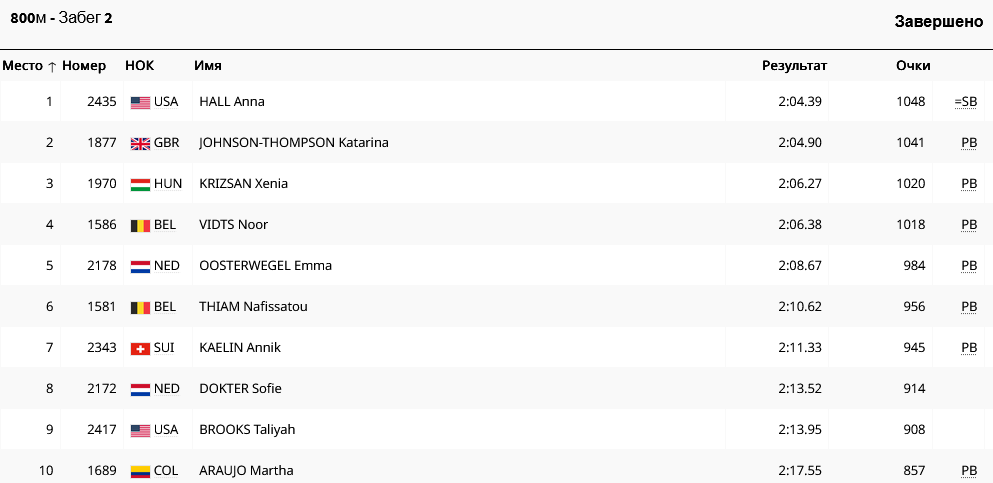
Task: Click the =SB mark for Anna Hall
Action: click(x=965, y=102)
